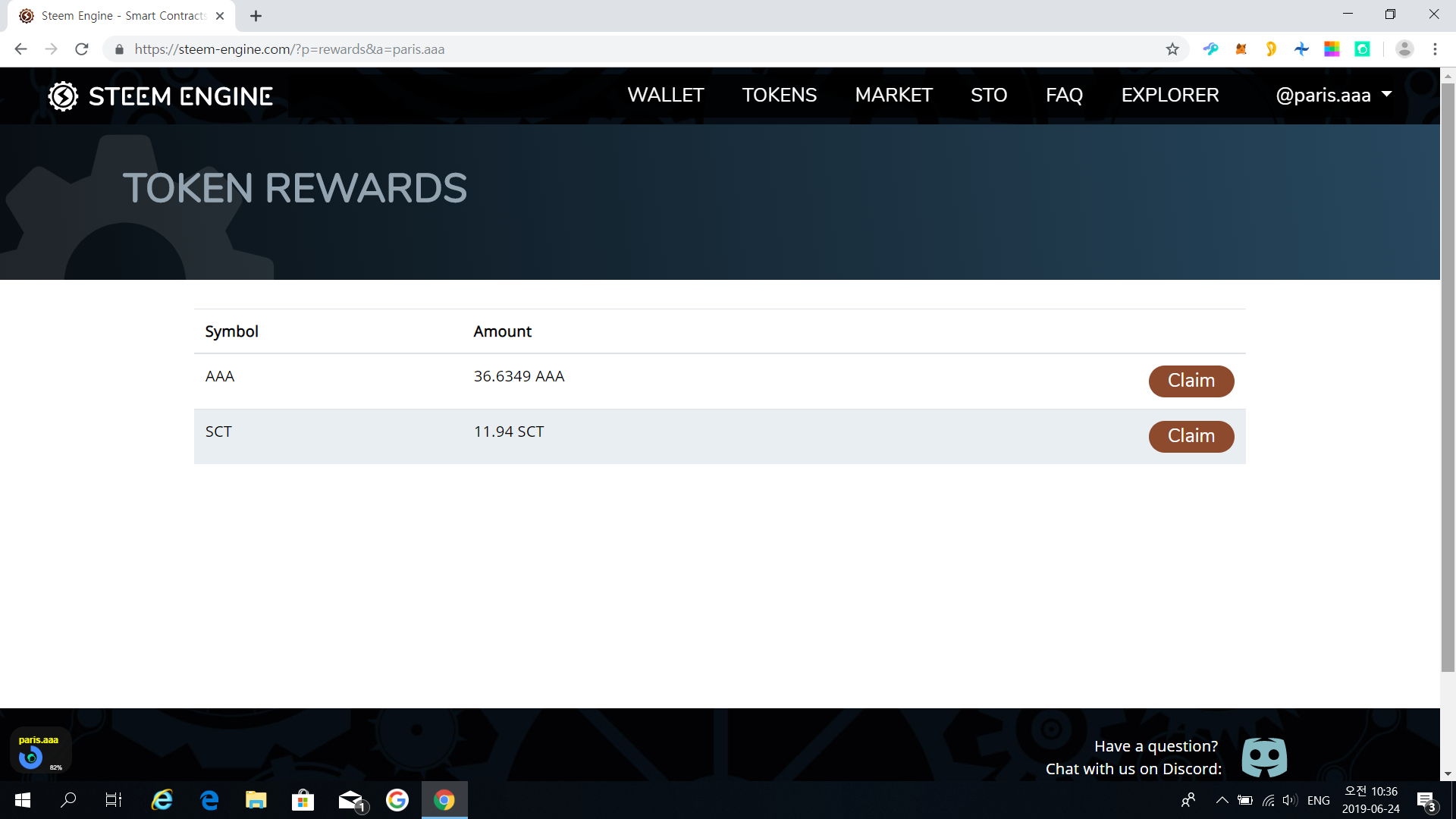This screenshot has width=1456, height=819.
Task: Click the 36.6349 AAA amount
Action: coord(519,376)
